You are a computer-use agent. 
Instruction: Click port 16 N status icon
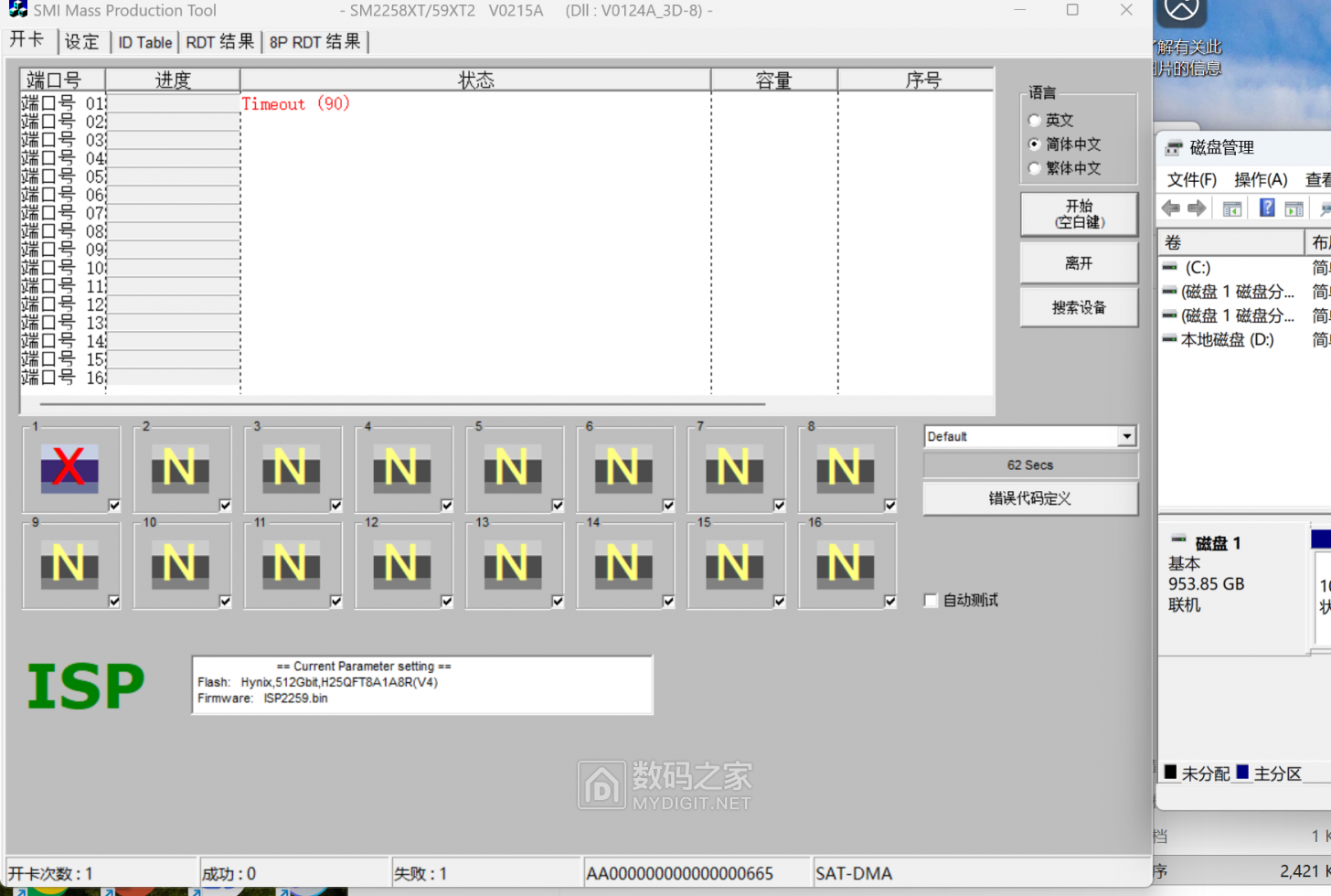846,563
